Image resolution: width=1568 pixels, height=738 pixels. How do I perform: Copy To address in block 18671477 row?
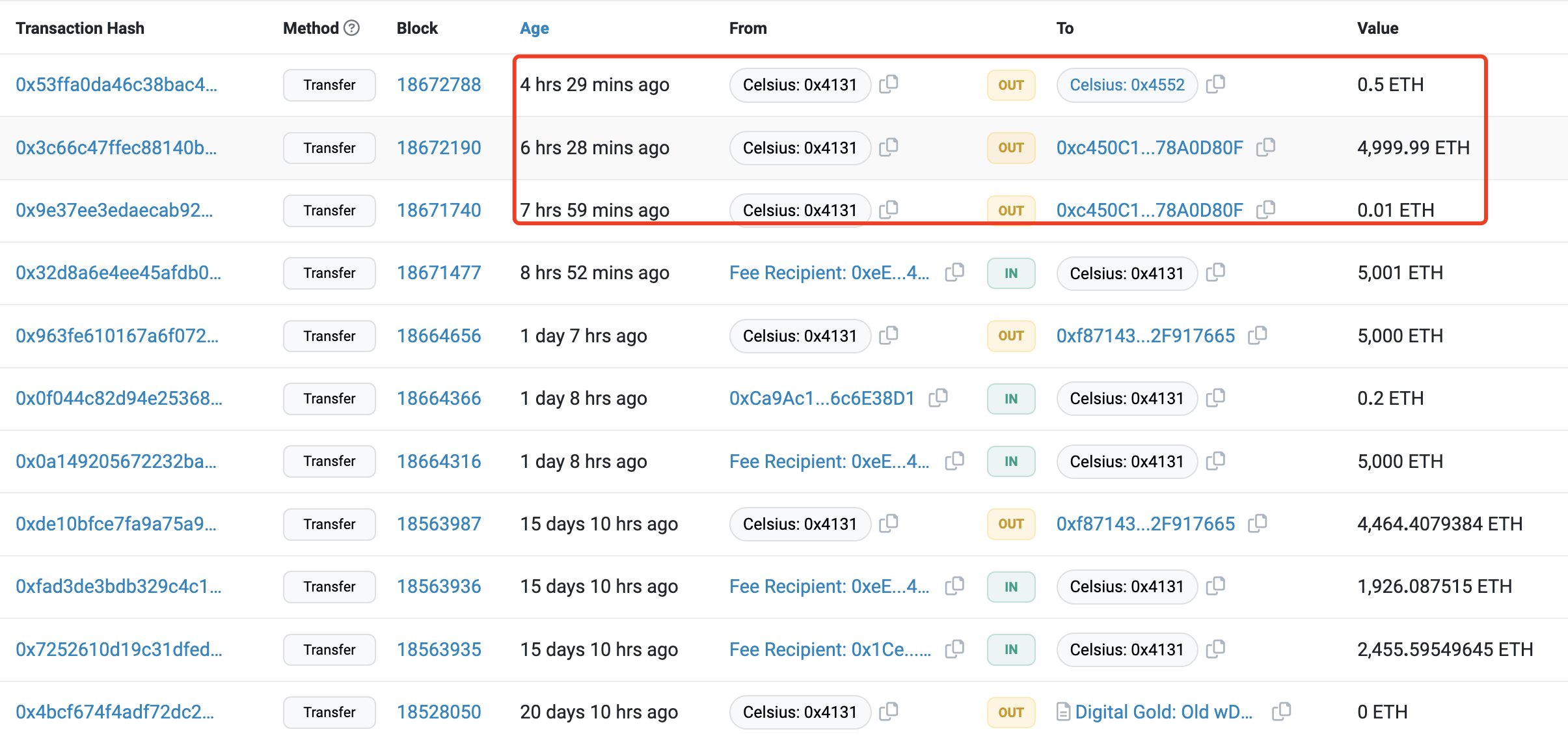click(x=1215, y=272)
